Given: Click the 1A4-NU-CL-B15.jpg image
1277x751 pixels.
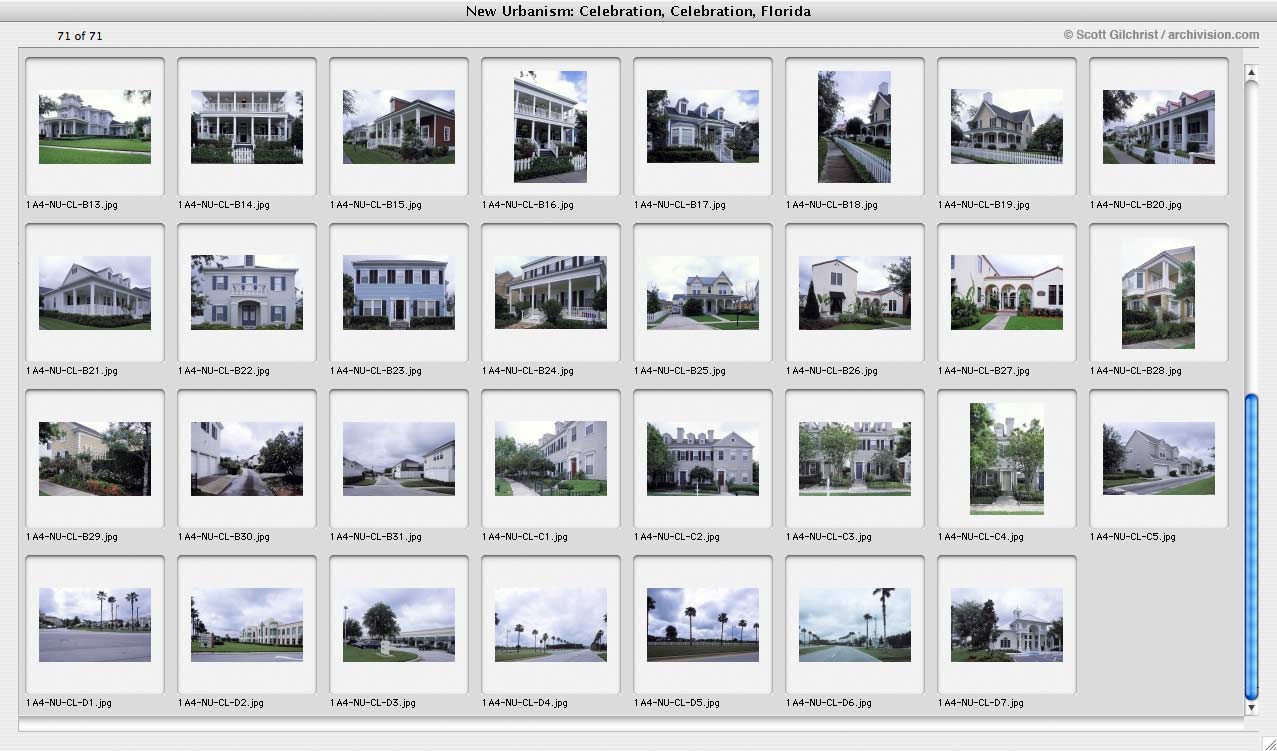Looking at the screenshot, I should click(x=399, y=127).
